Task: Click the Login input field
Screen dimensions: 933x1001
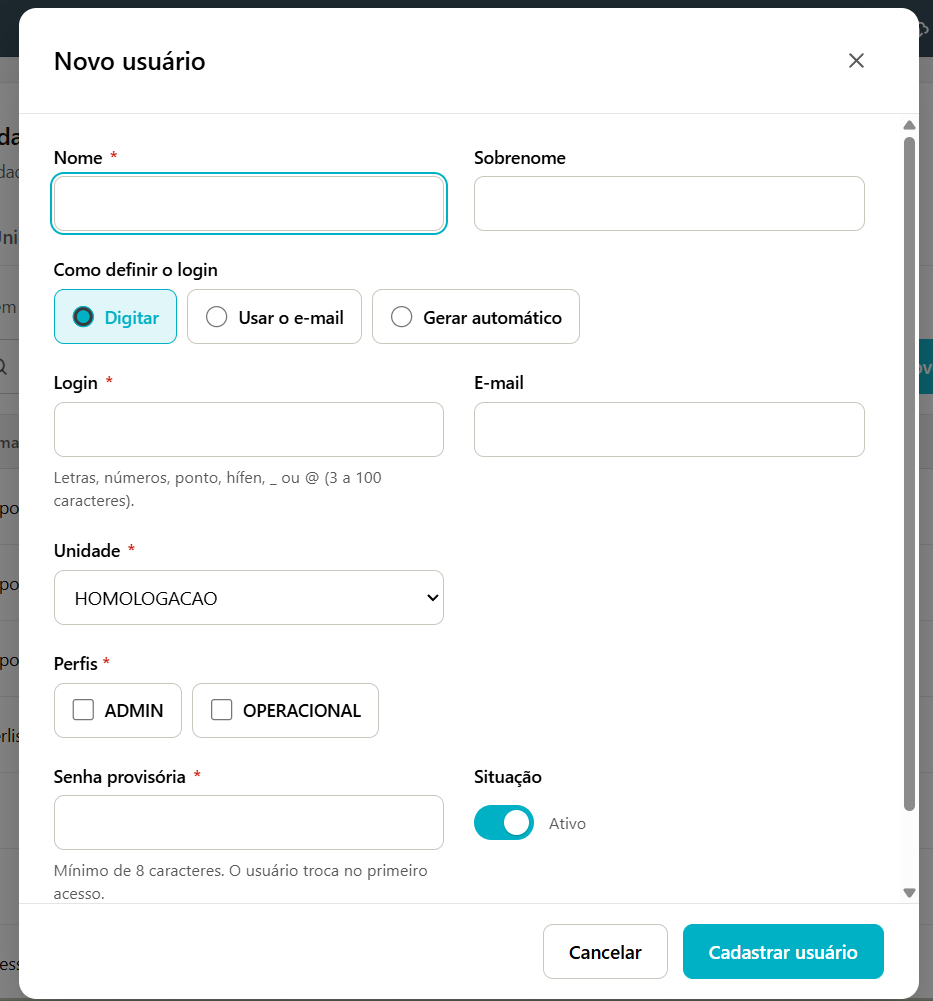Action: tap(249, 430)
